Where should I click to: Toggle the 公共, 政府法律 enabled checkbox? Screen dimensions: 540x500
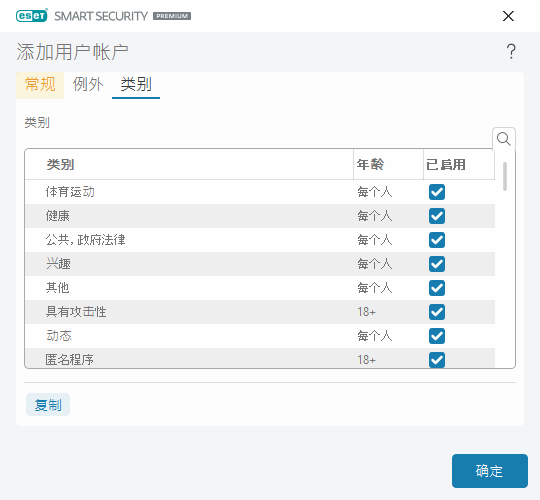[x=437, y=240]
